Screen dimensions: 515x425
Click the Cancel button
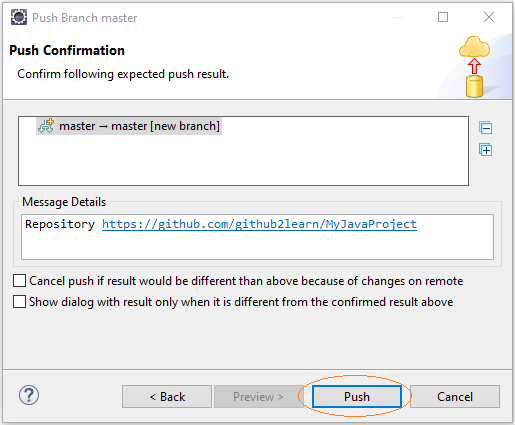pos(455,397)
